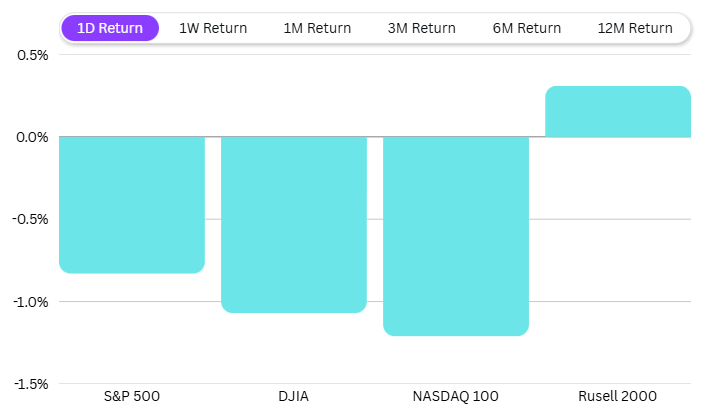Switch to the 1W Return tab
The height and width of the screenshot is (412, 706).
(213, 28)
